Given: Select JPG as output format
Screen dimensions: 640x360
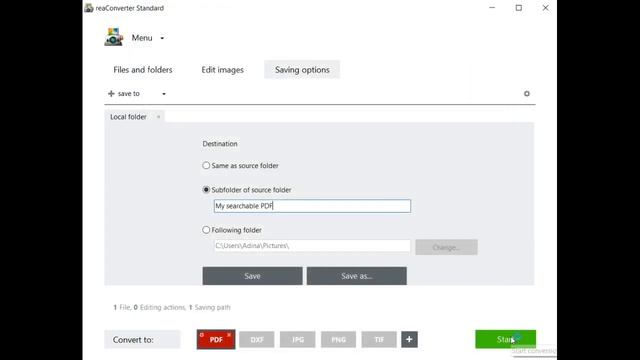Looking at the screenshot, I should [x=298, y=340].
